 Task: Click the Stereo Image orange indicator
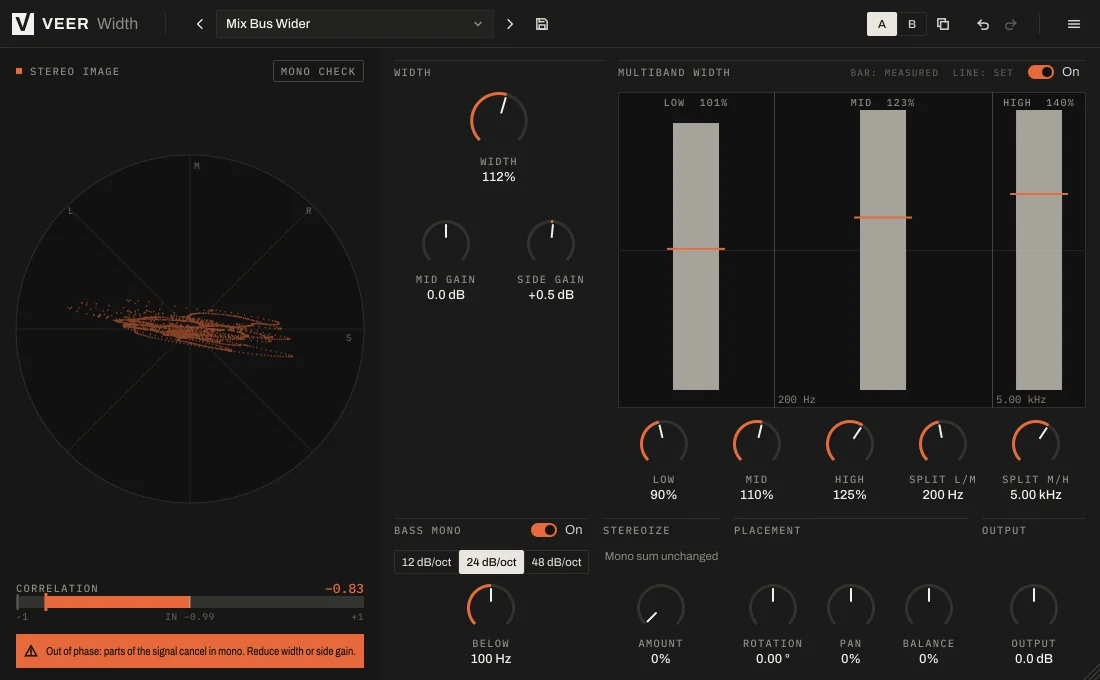19,71
